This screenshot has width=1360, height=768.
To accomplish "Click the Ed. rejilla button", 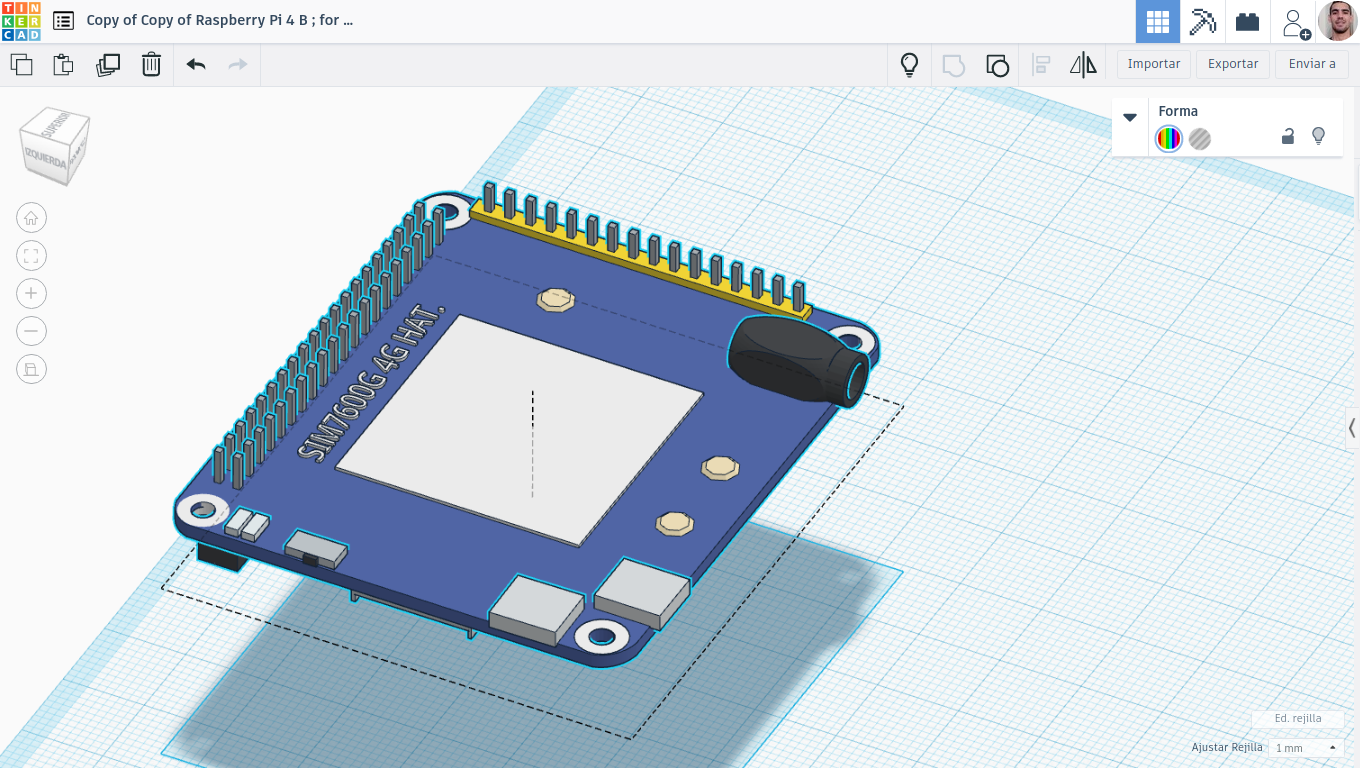I will point(1298,718).
